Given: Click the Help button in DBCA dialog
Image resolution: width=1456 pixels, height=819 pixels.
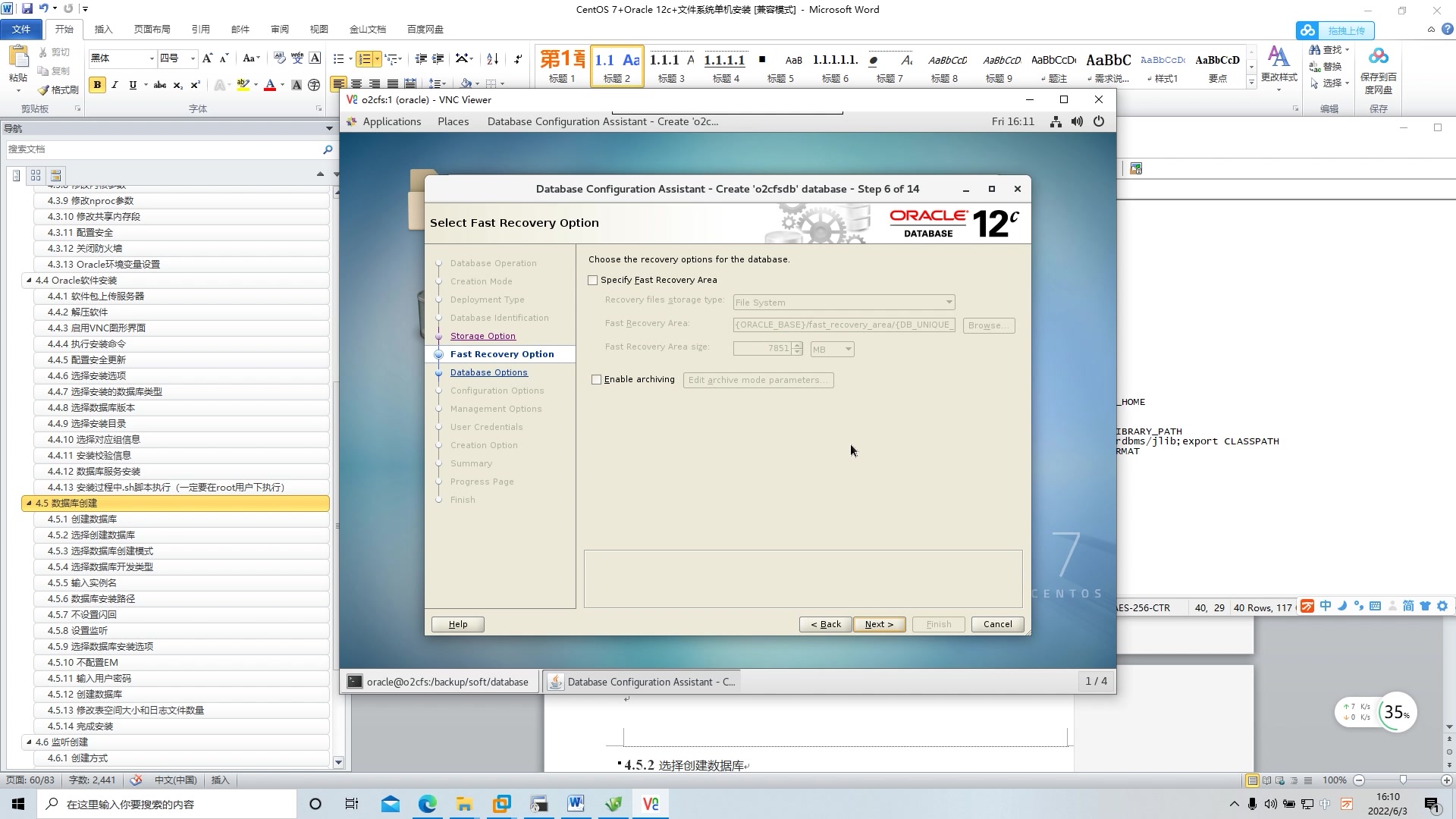Looking at the screenshot, I should tap(458, 625).
